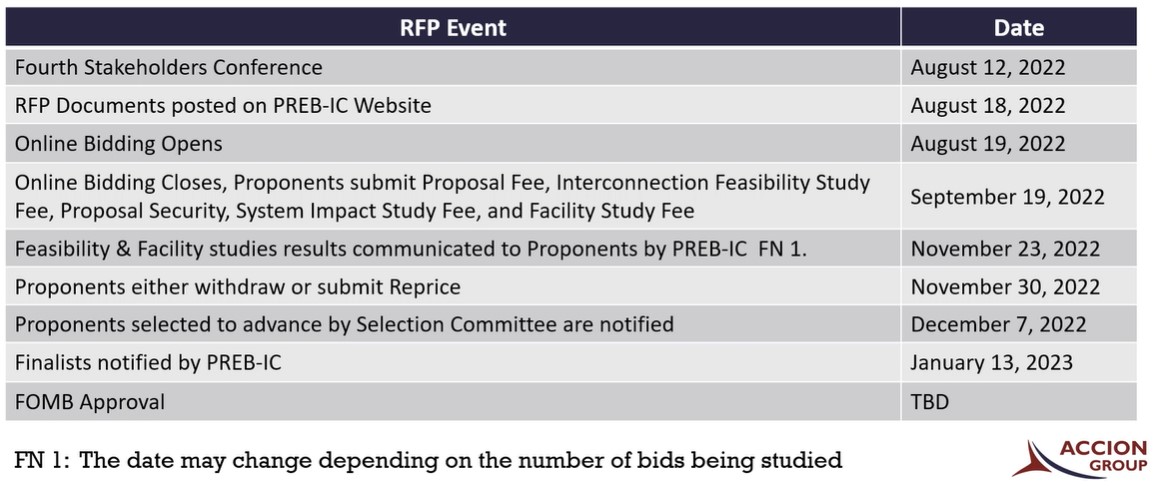Click the September 19, 2022 date cell

tap(1007, 196)
